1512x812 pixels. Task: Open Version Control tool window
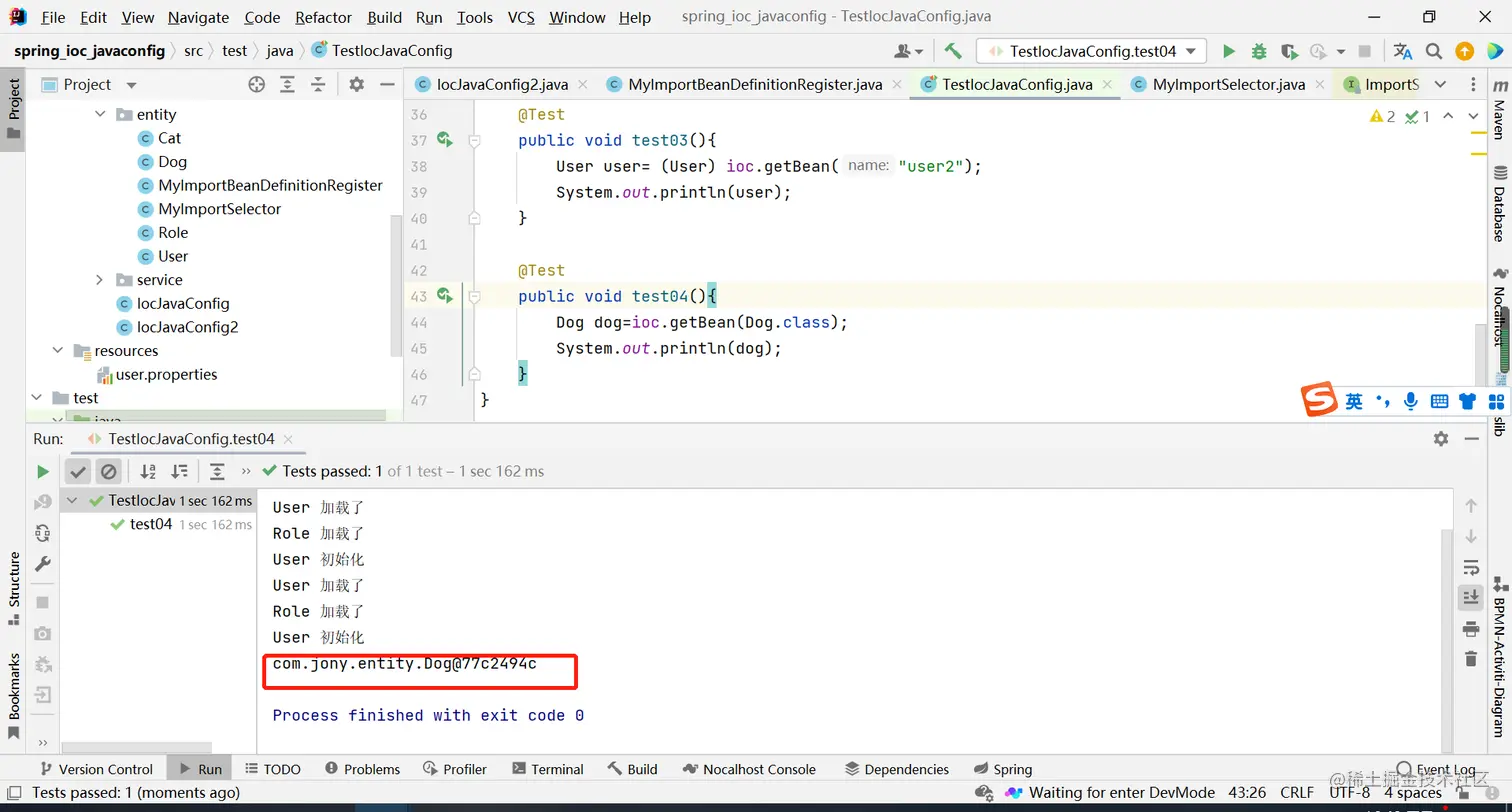pos(95,769)
